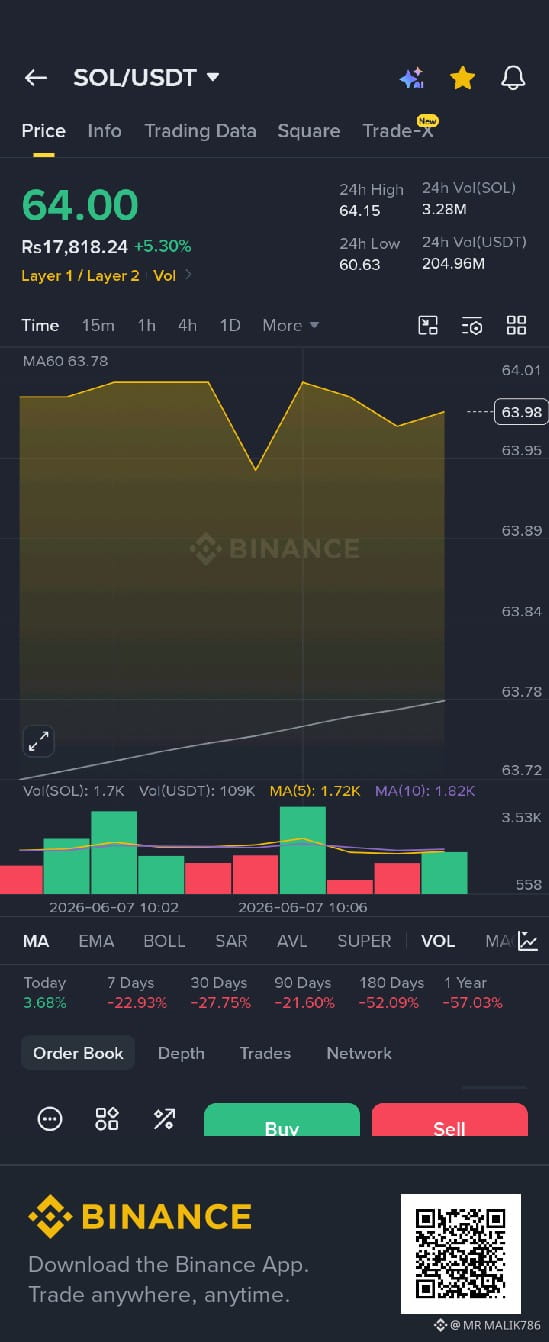Click the MA60 63.78 indicator label
The width and height of the screenshot is (549, 1342).
pos(65,361)
